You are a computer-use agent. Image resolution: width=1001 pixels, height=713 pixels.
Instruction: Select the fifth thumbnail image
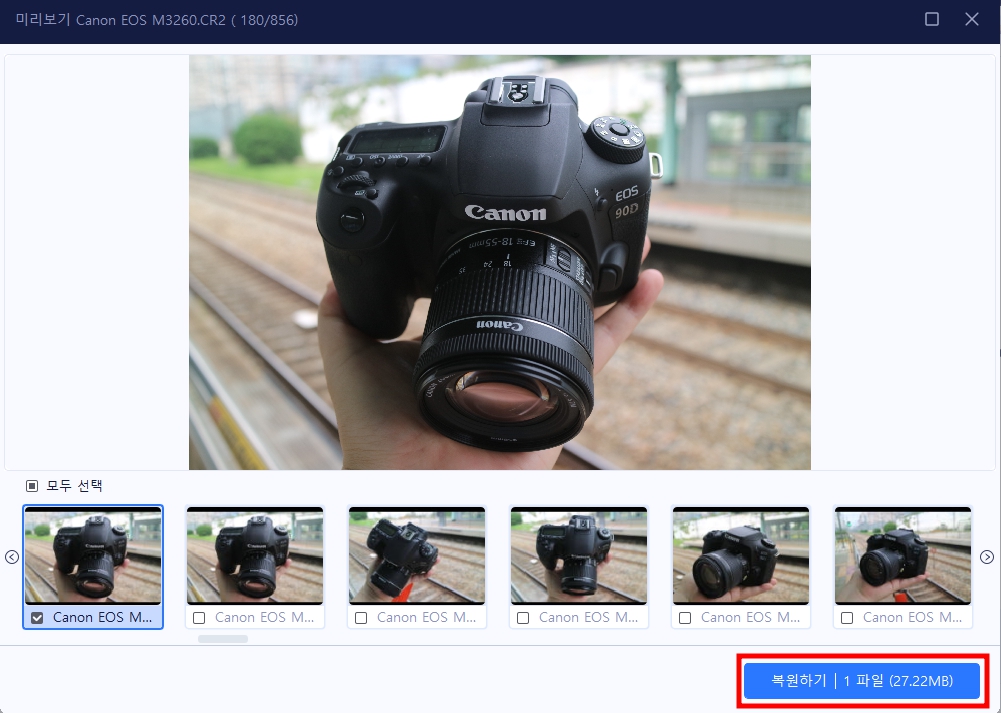point(742,555)
